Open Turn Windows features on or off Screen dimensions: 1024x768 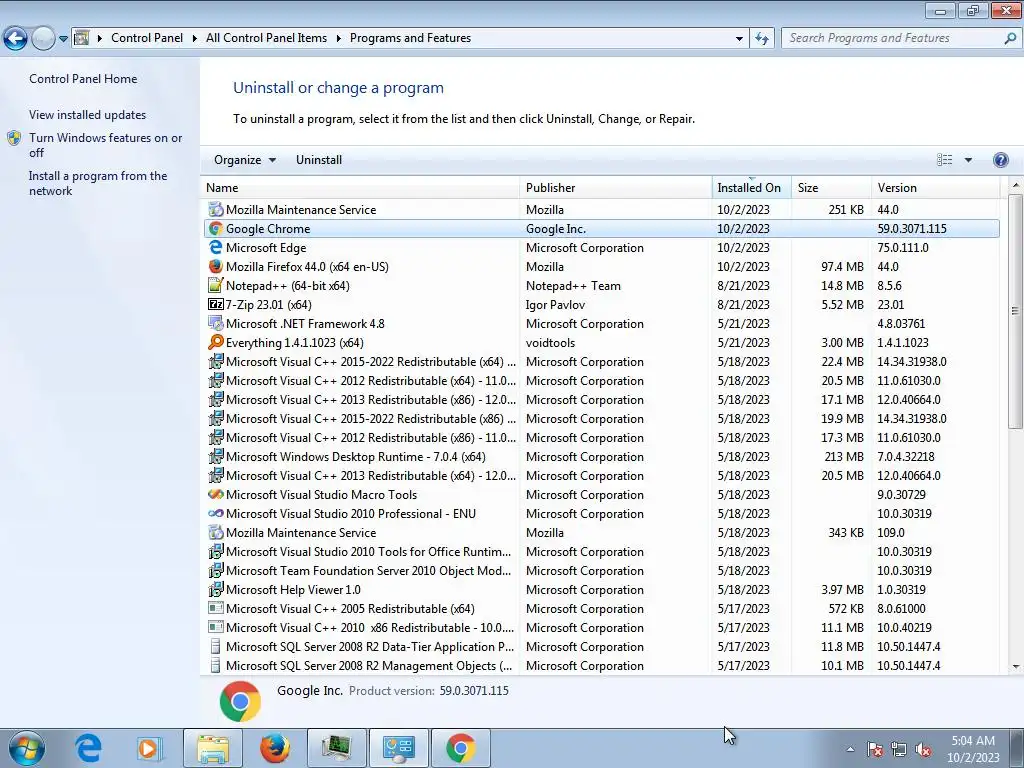point(106,145)
